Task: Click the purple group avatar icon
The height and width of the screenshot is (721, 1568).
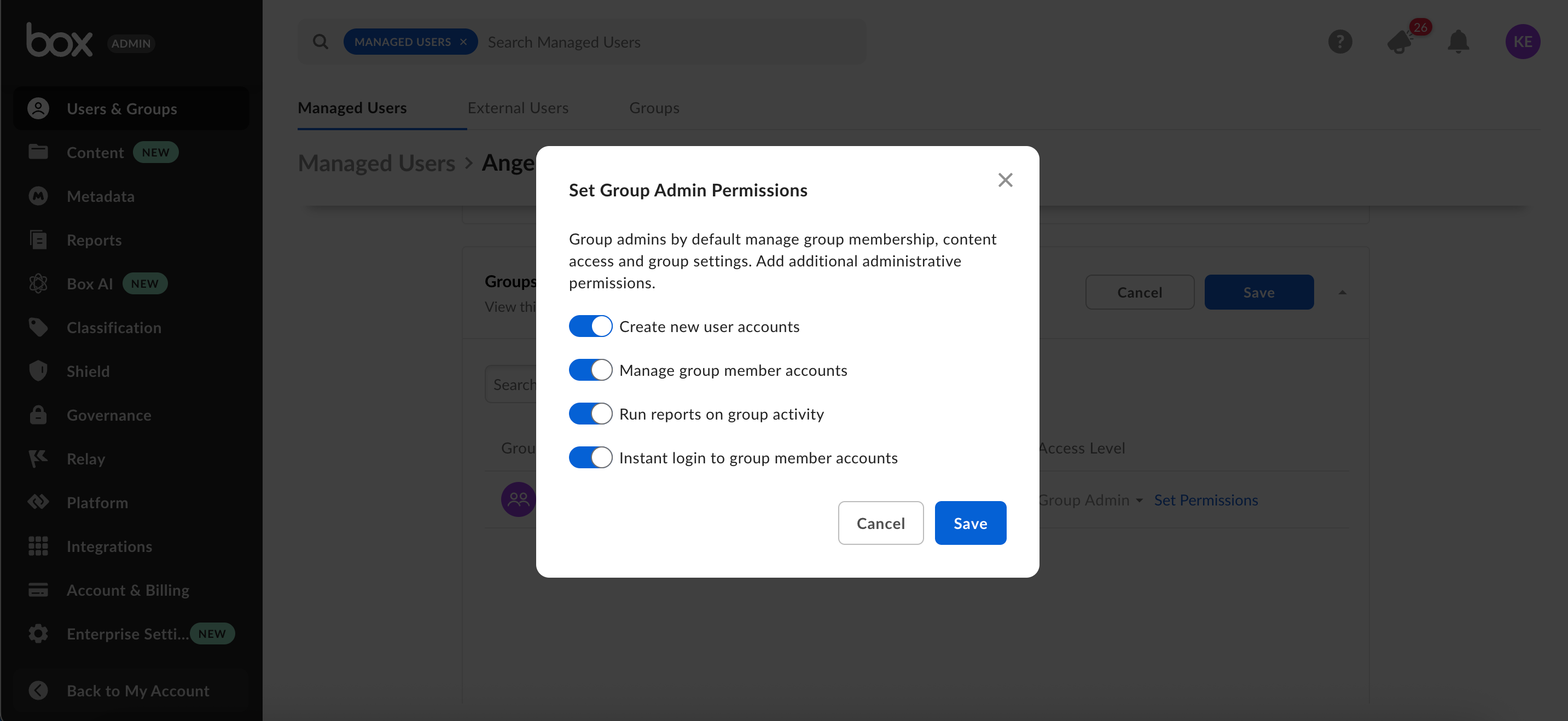Action: pyautogui.click(x=518, y=499)
